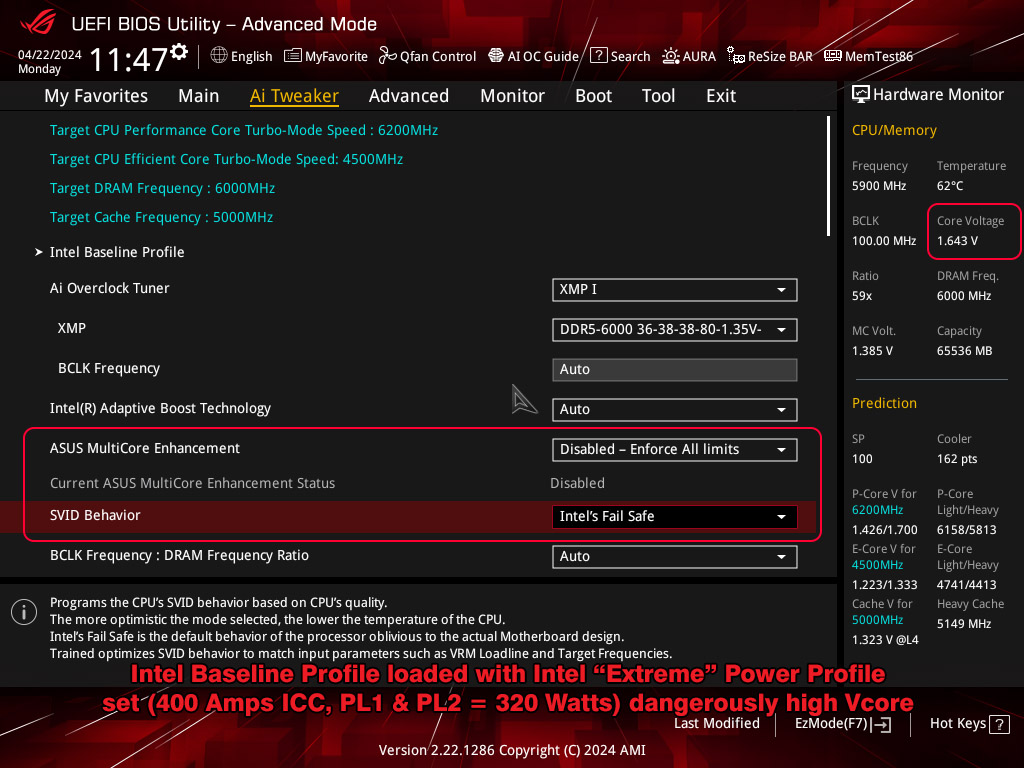This screenshot has height=768, width=1024.
Task: Launch AI OC Guide icon
Action: [496, 56]
